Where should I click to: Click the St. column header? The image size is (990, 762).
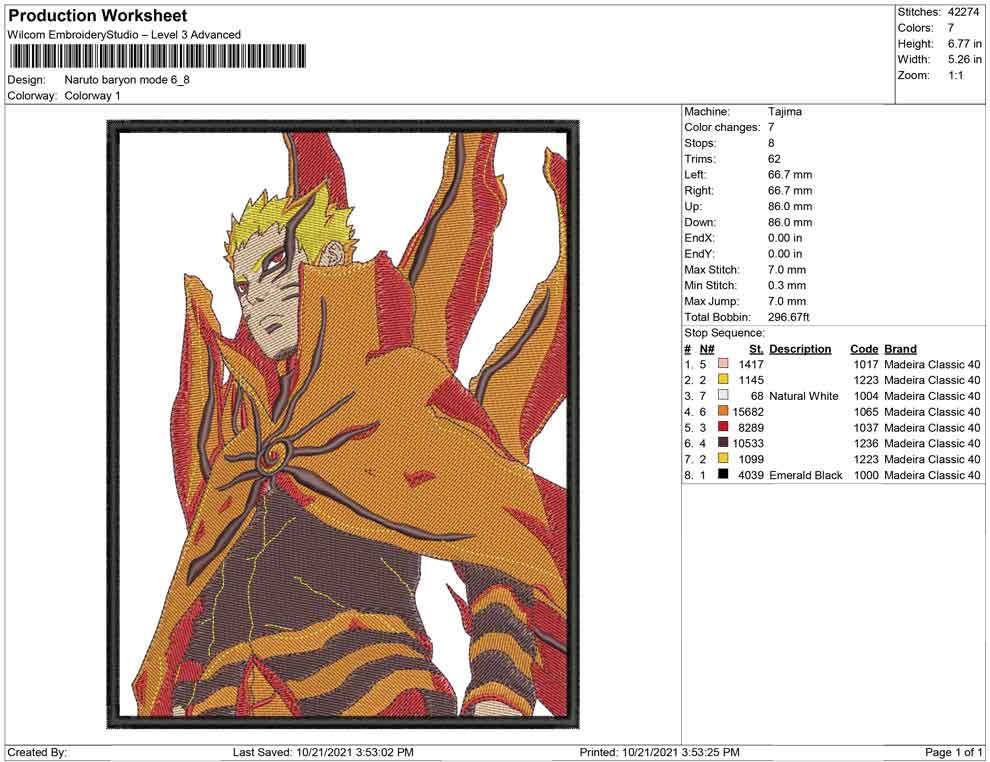point(756,349)
